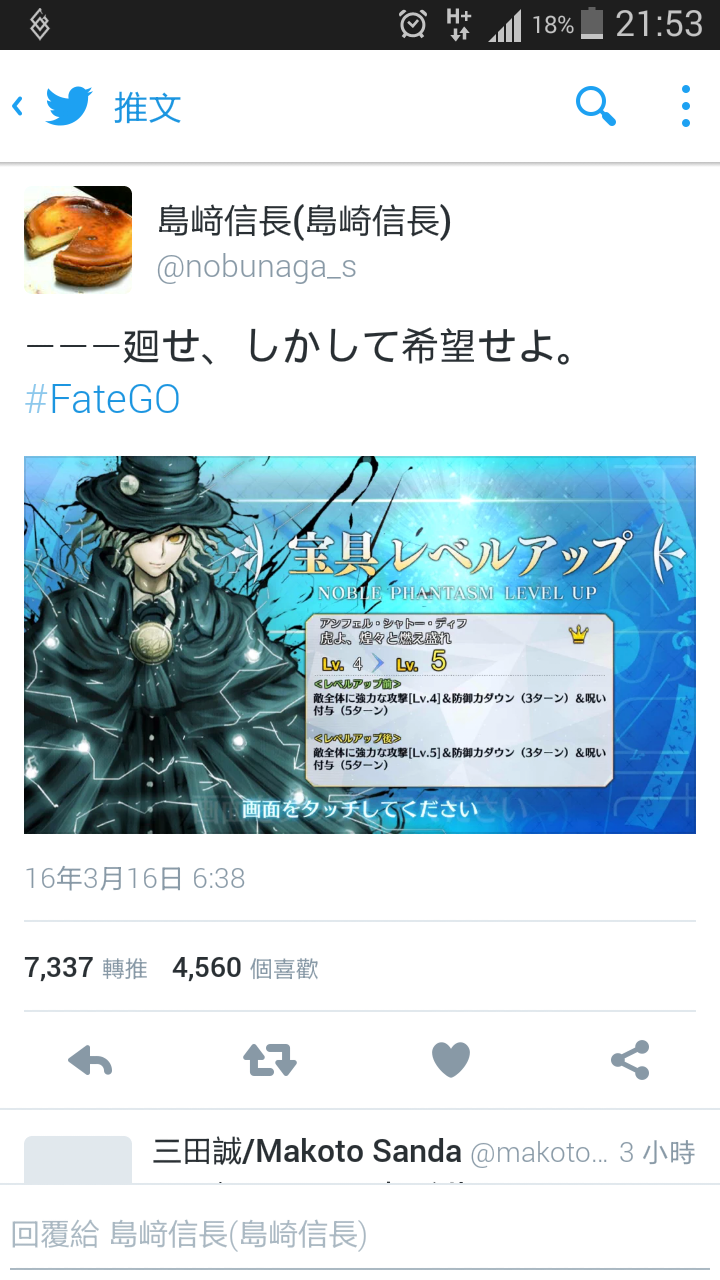The image size is (720, 1280).
Task: Tap the reply arrow icon
Action: pyautogui.click(x=90, y=1060)
